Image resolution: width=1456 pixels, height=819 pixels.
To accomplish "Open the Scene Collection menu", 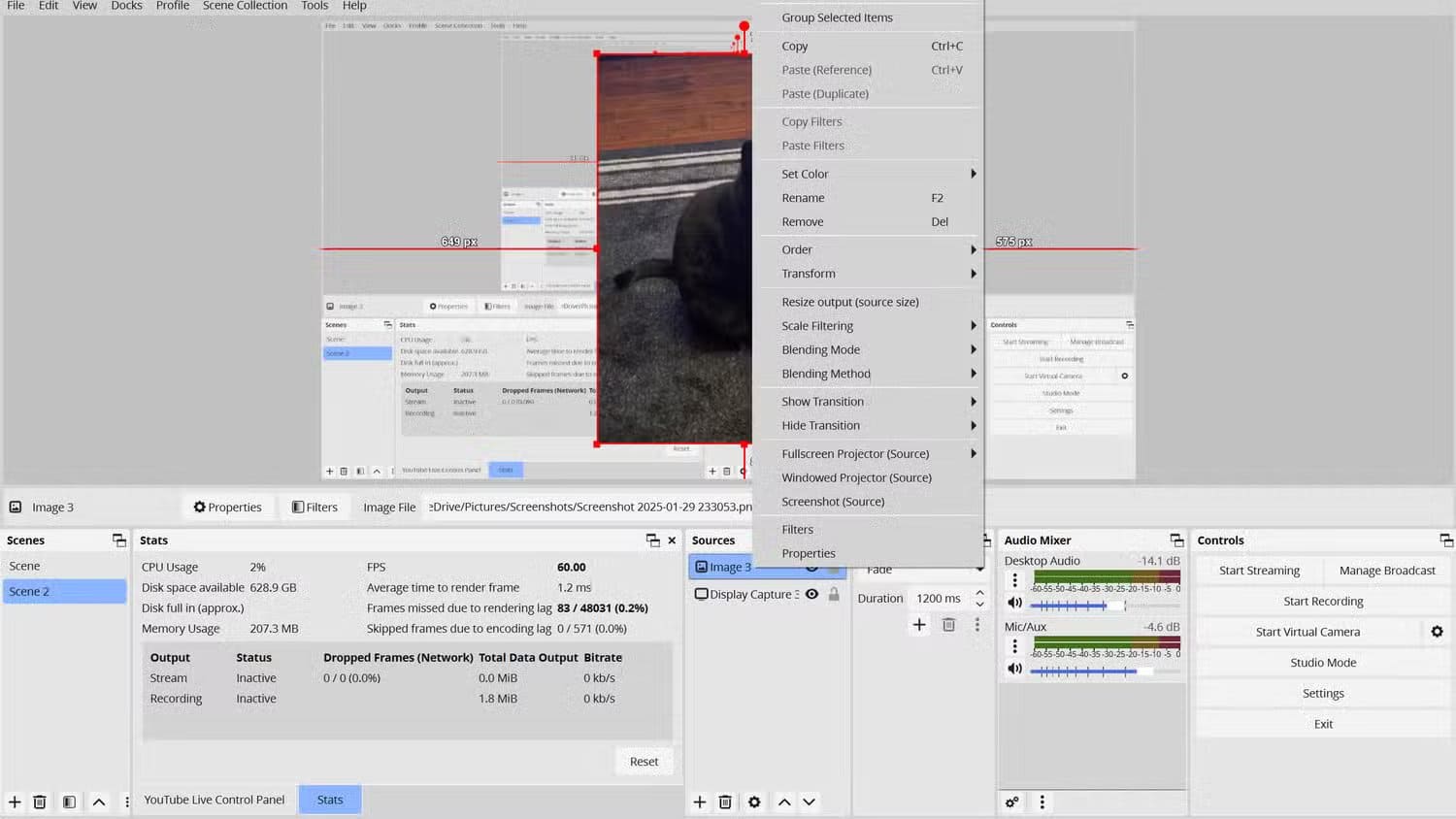I will point(245,6).
